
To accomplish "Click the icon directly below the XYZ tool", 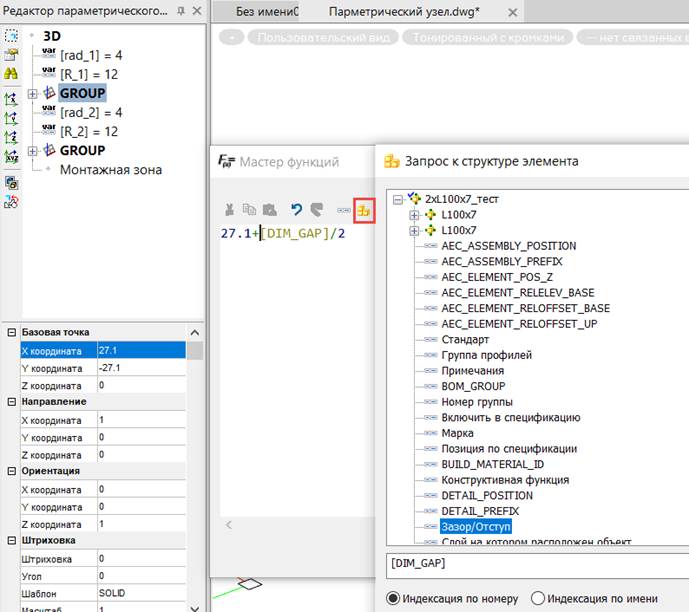I will click(x=11, y=183).
